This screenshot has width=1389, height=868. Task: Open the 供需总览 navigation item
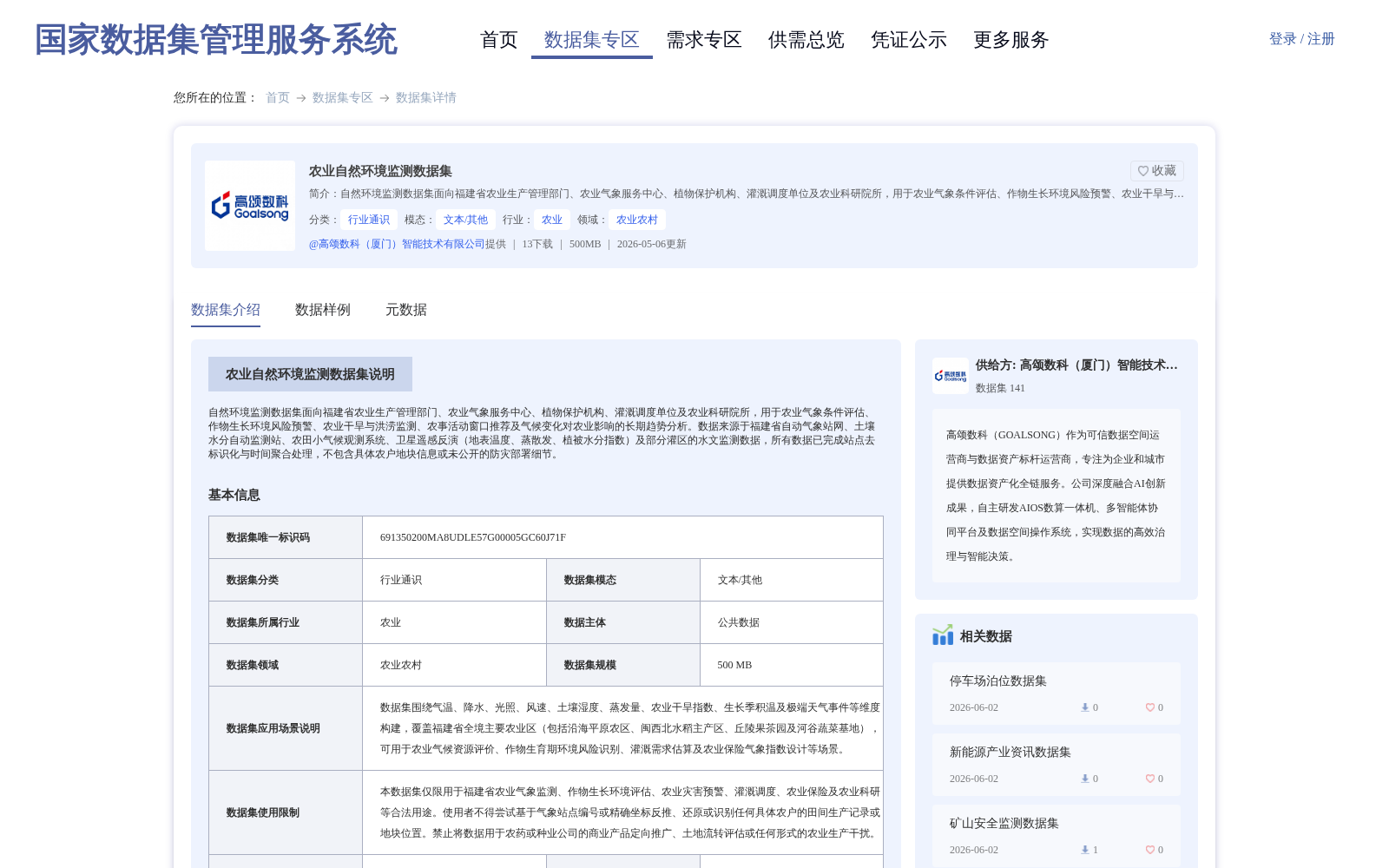point(806,40)
